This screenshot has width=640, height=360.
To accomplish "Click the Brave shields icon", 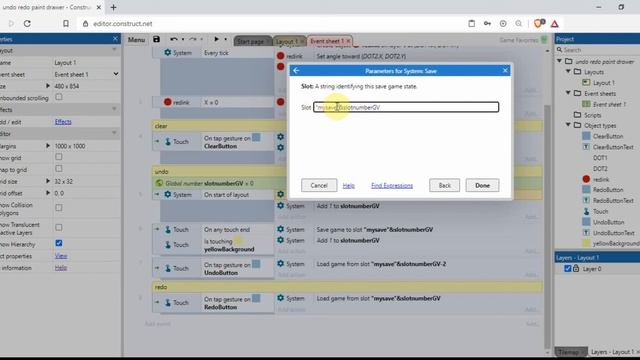I will pyautogui.click(x=538, y=24).
